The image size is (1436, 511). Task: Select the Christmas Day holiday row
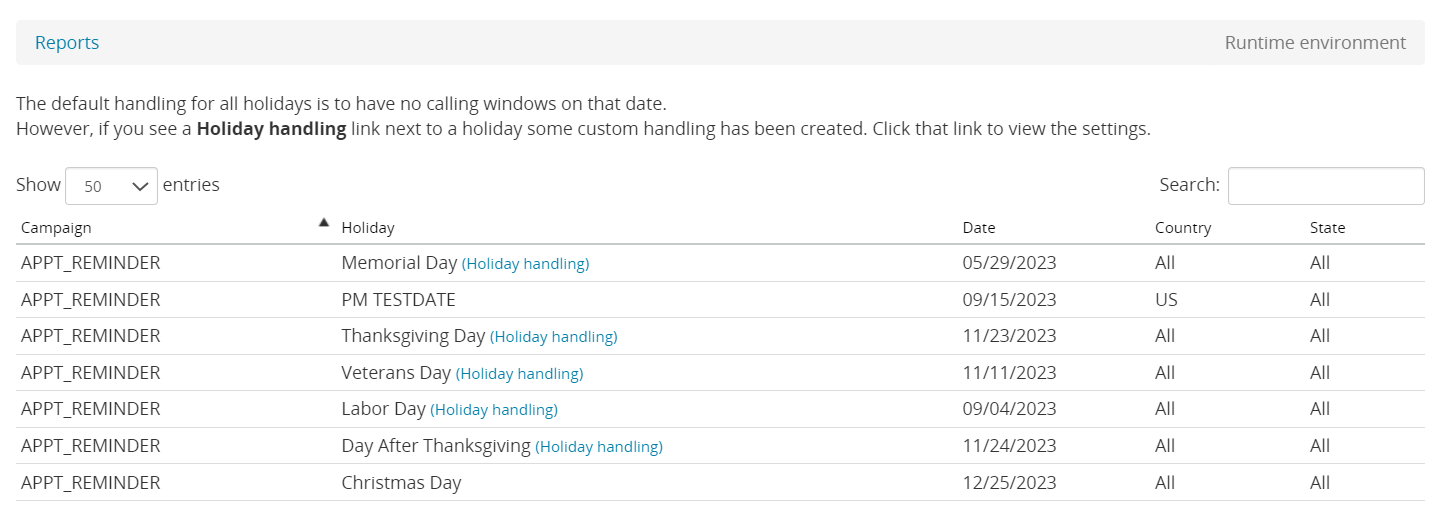click(401, 483)
